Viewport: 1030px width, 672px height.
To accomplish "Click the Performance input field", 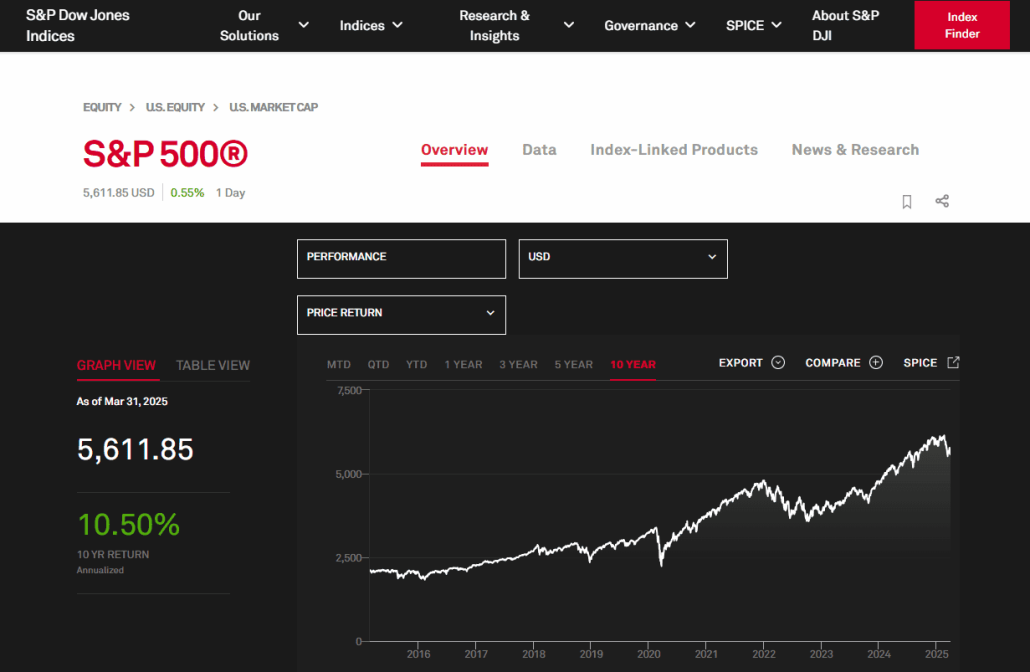I will [400, 258].
